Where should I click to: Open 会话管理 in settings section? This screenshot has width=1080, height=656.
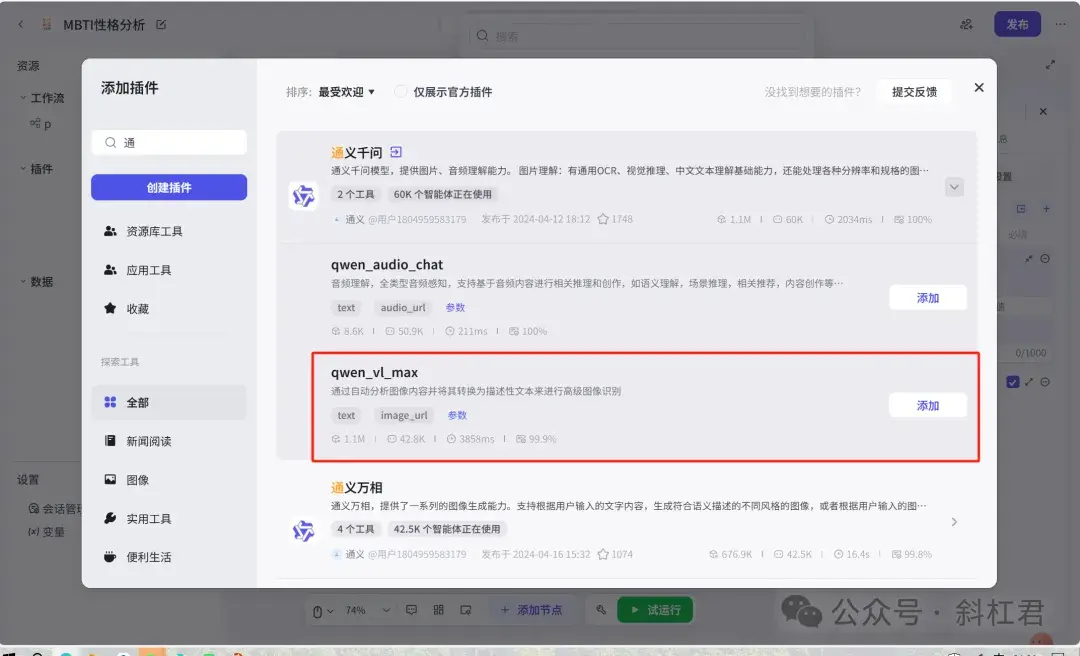54,509
